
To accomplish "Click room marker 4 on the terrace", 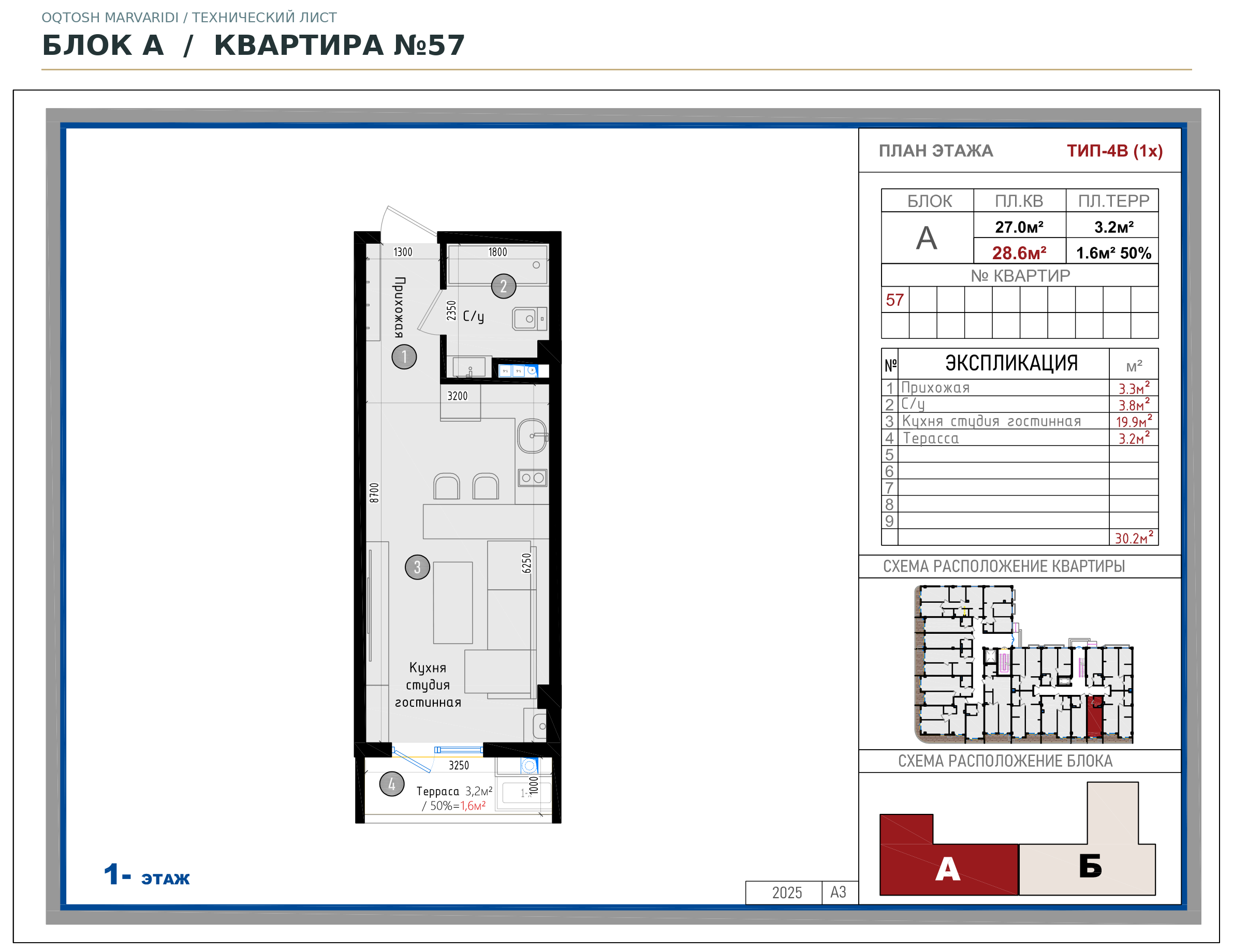I will (392, 784).
